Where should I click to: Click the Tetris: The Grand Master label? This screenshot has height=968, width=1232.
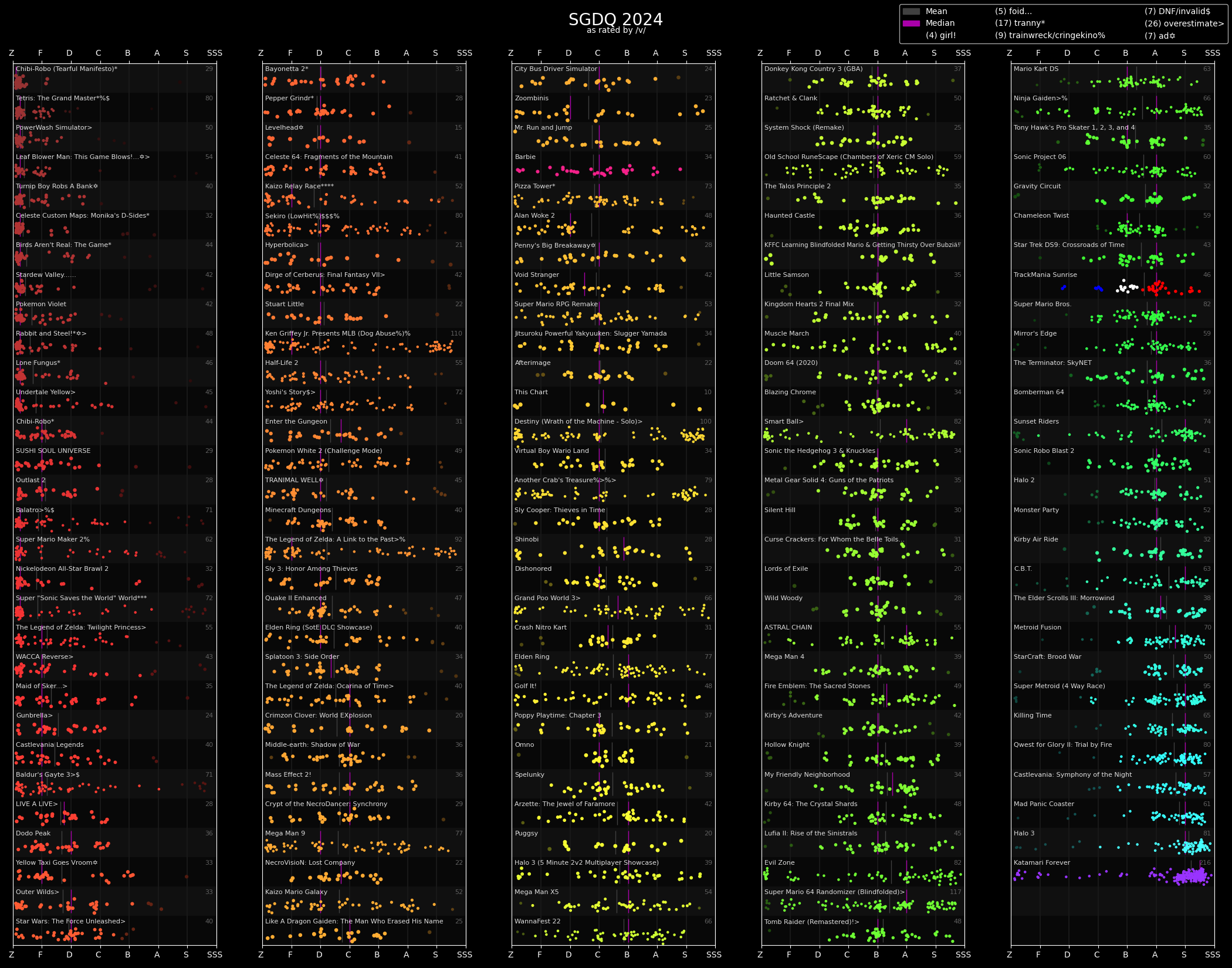(x=63, y=98)
